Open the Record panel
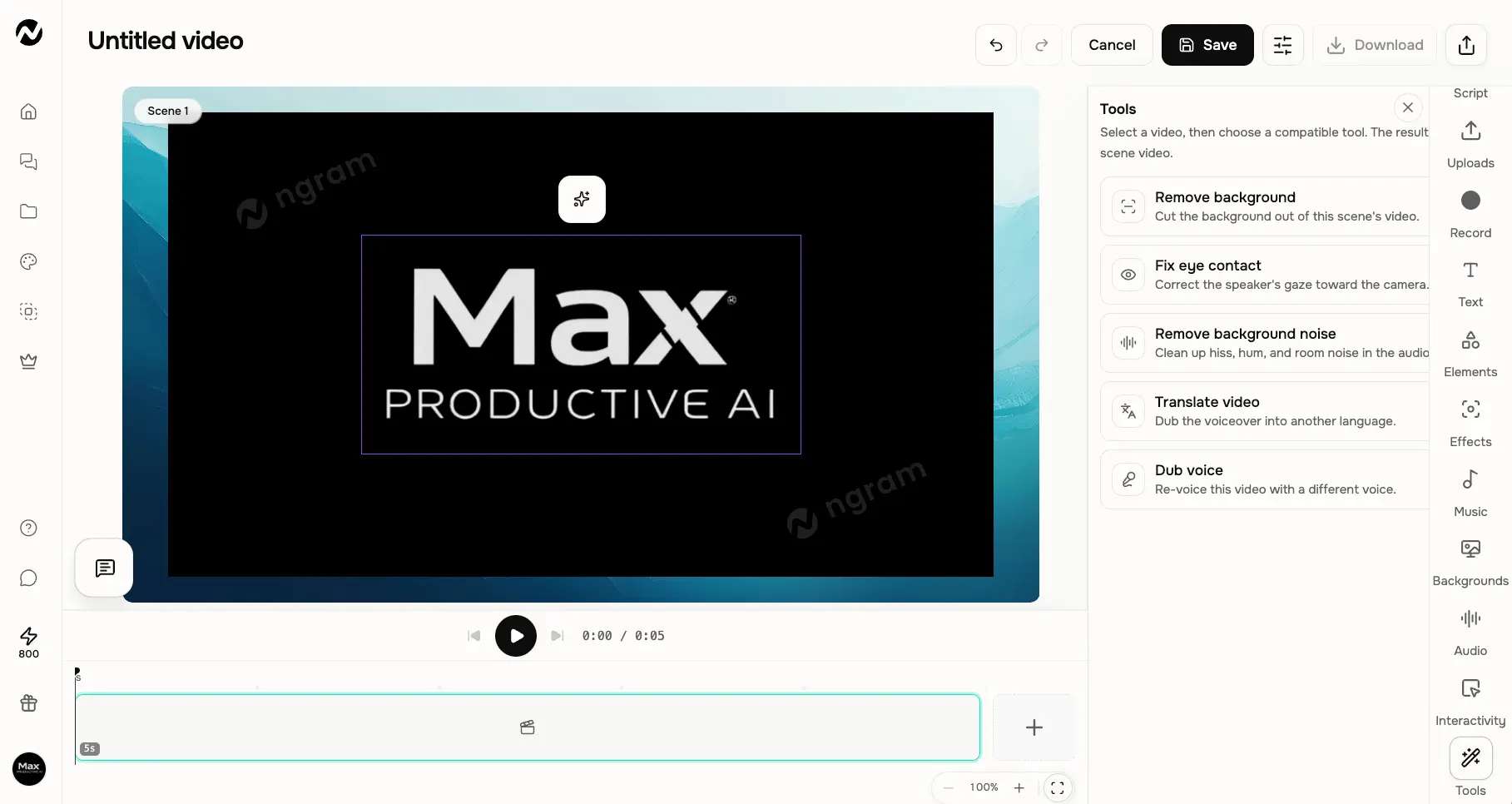This screenshot has height=804, width=1512. point(1470,214)
